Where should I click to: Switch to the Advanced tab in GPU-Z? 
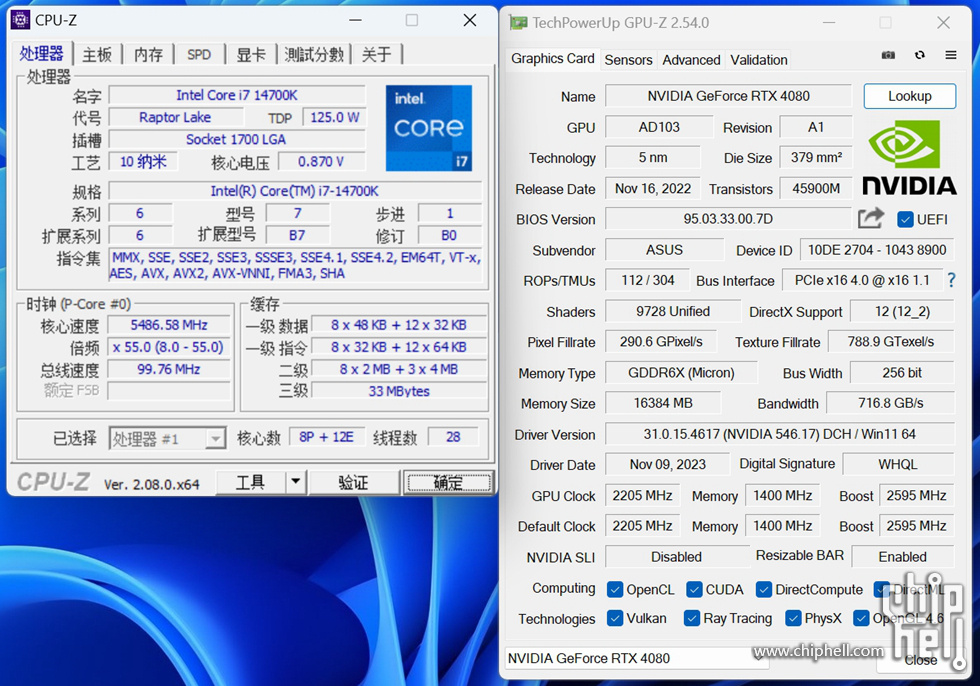coord(691,60)
